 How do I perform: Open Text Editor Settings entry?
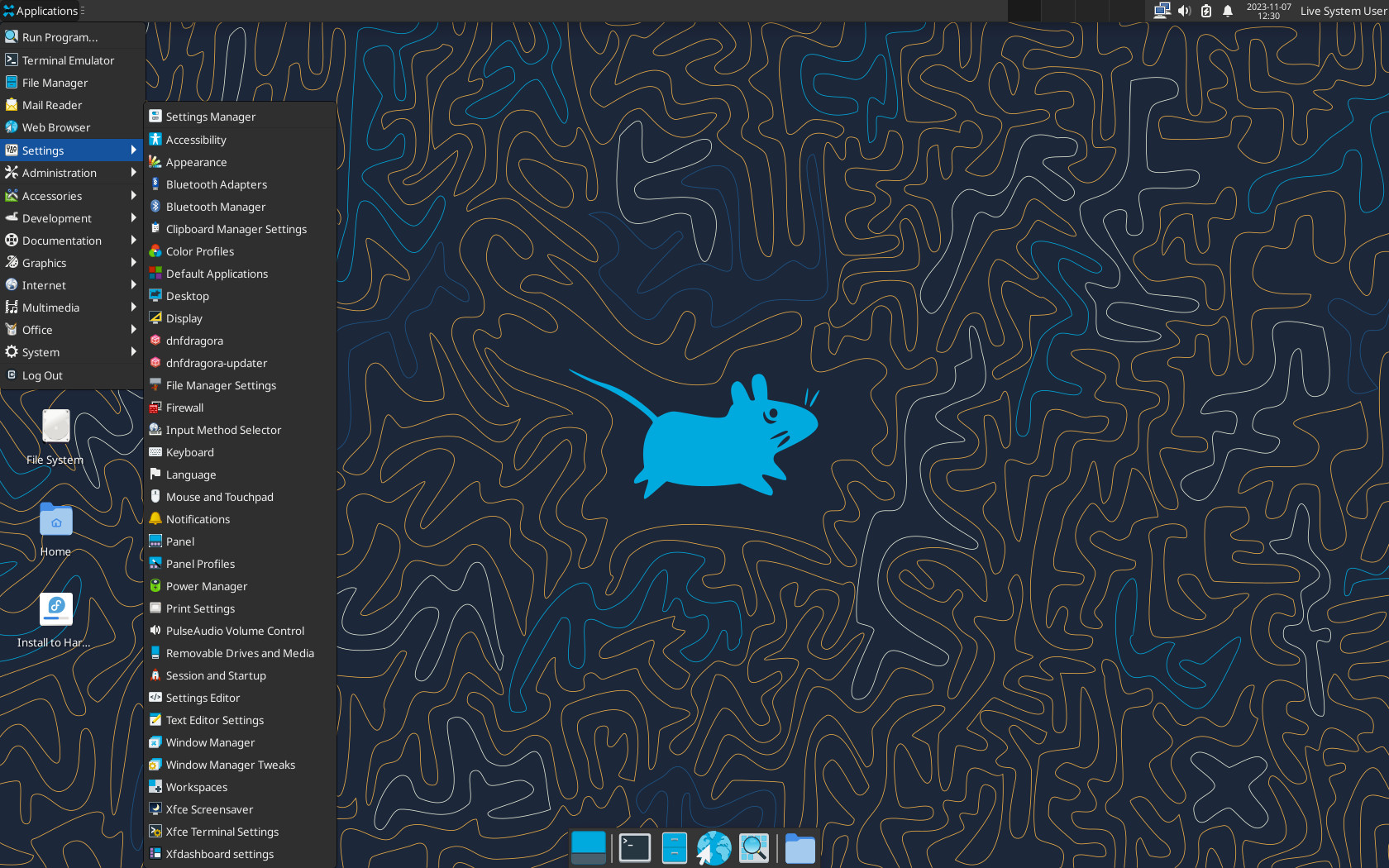click(240, 720)
